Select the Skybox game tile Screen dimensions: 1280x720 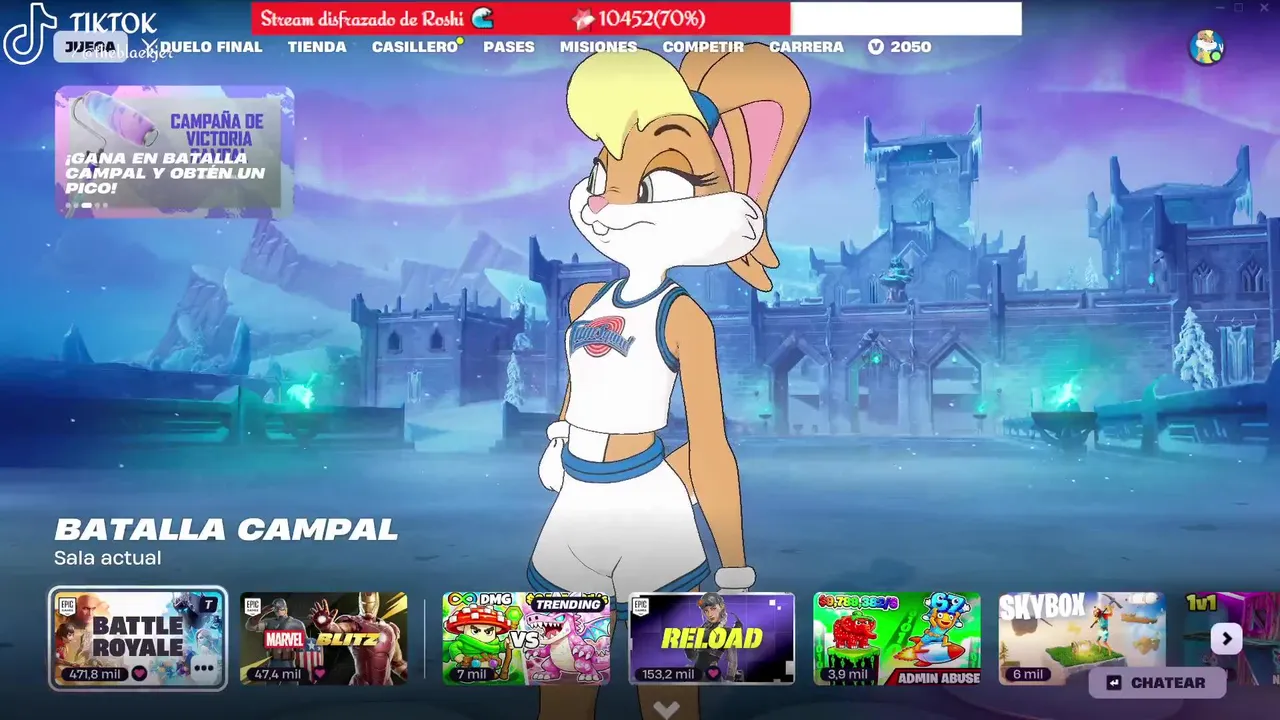coord(1082,638)
